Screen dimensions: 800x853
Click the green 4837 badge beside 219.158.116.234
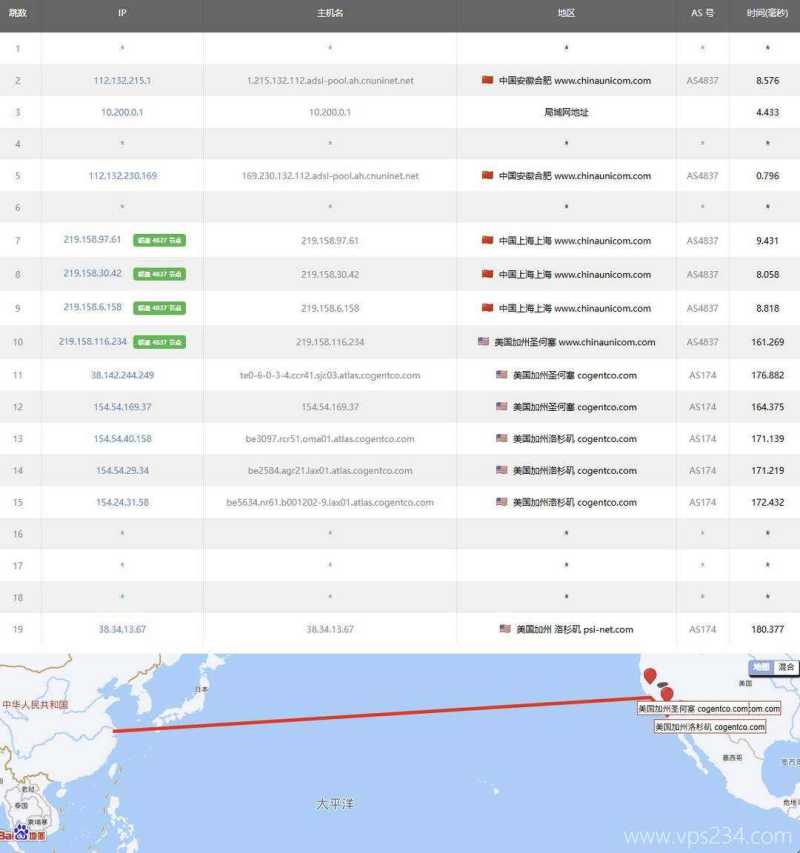coord(161,342)
